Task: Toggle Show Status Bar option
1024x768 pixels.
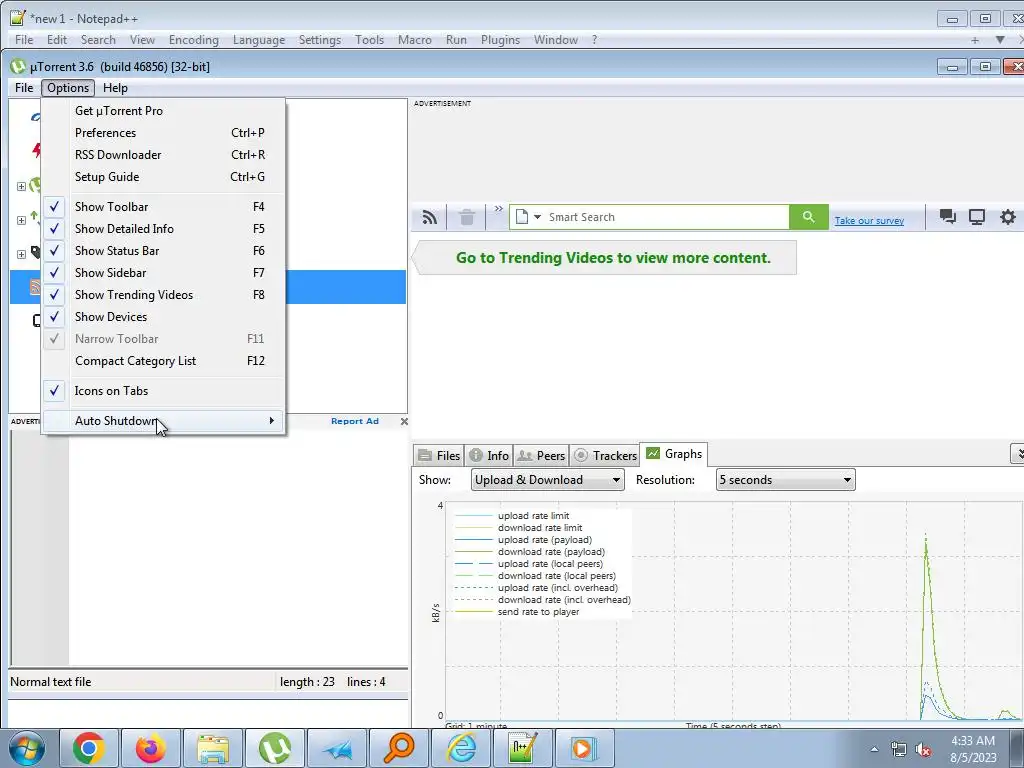Action: point(163,251)
